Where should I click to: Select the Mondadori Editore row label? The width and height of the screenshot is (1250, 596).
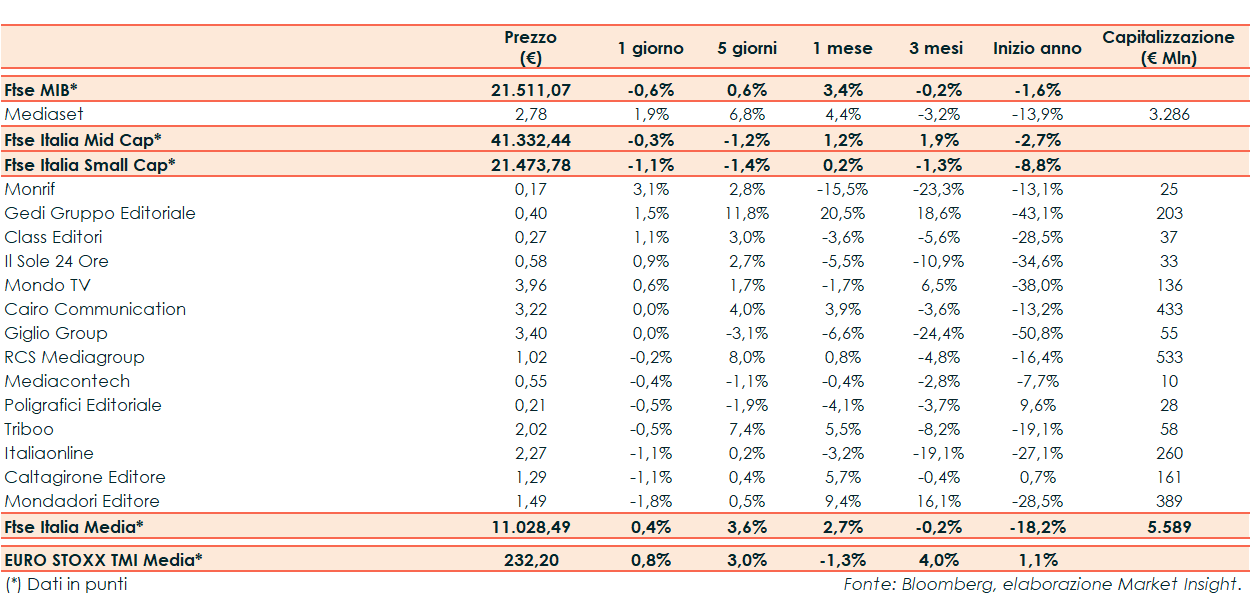pyautogui.click(x=82, y=501)
